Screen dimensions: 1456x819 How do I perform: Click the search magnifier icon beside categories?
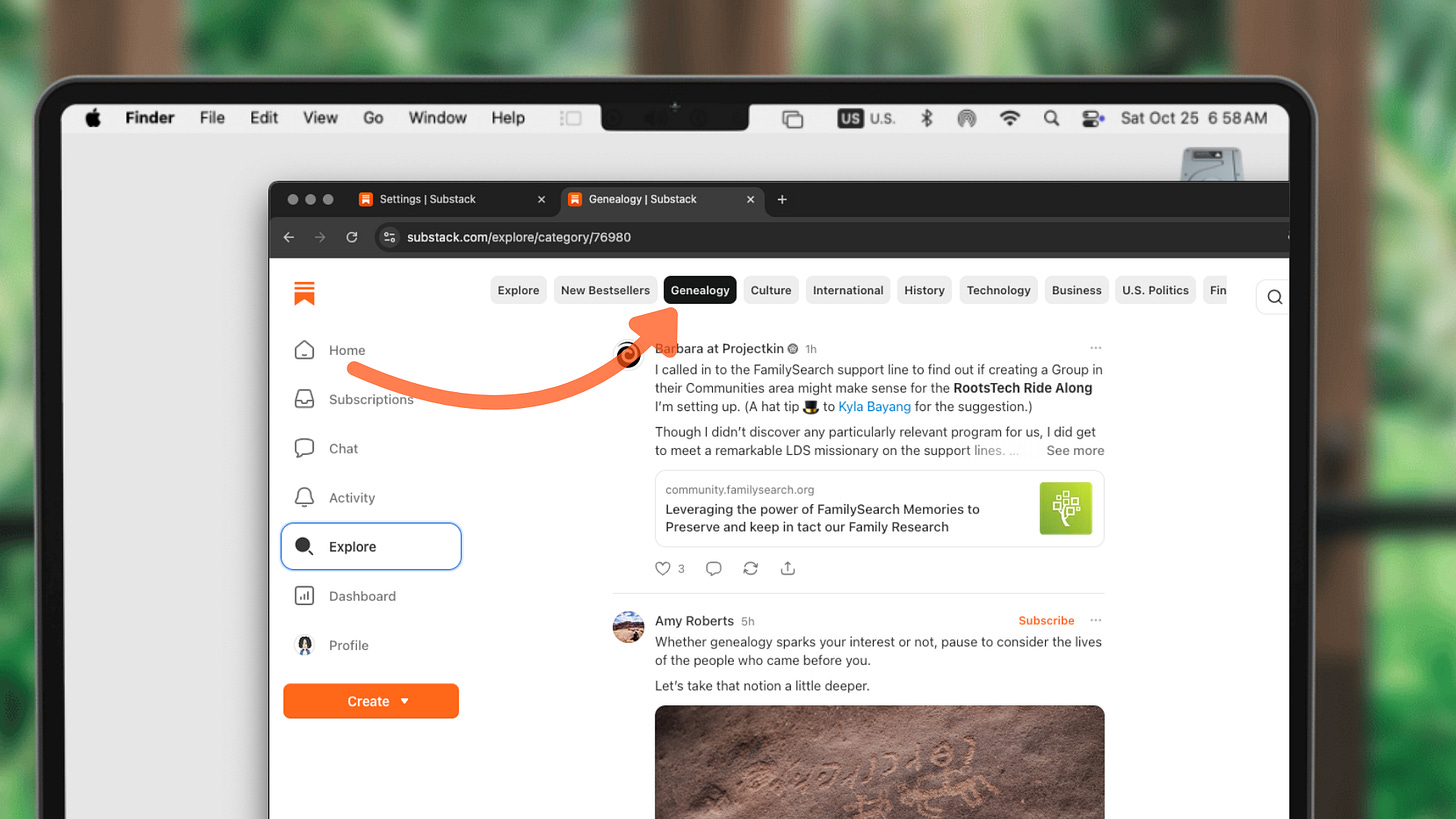[1274, 297]
